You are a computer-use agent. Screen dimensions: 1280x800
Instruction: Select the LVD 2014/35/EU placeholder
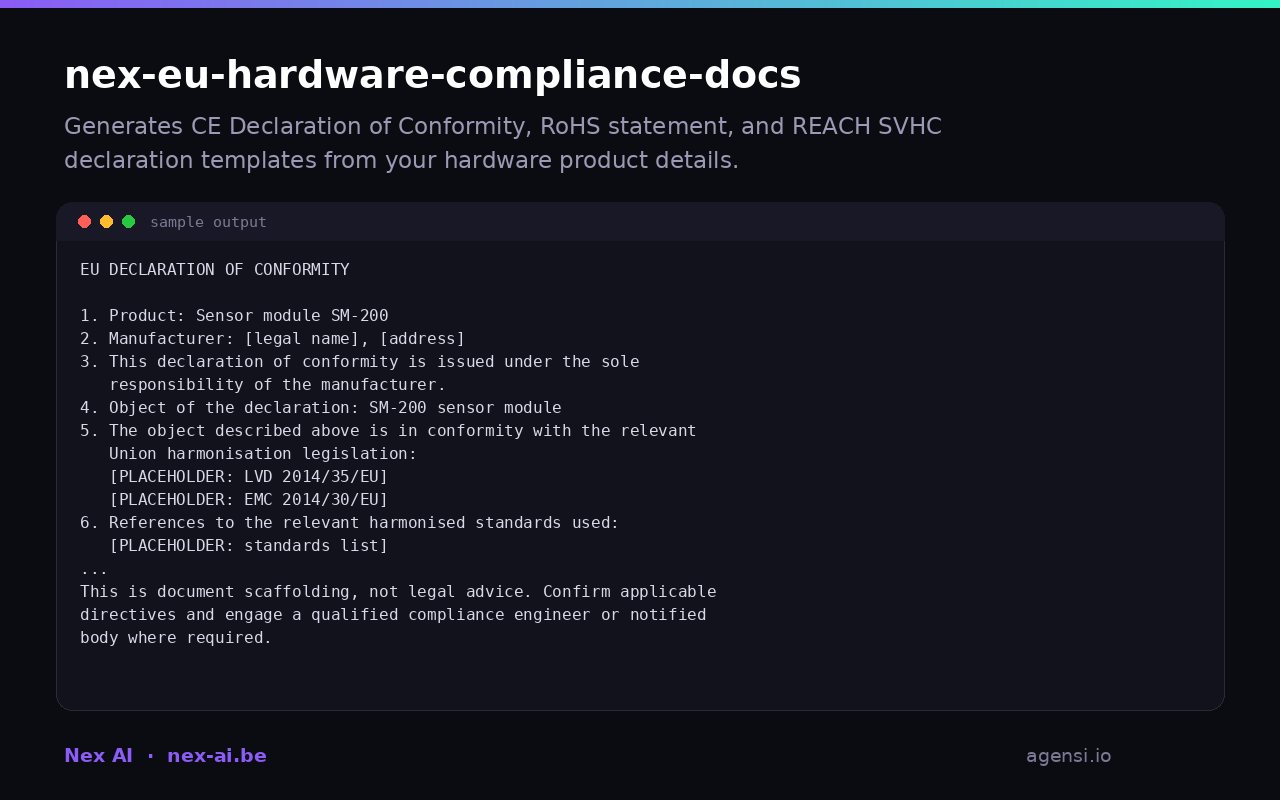[x=248, y=477]
